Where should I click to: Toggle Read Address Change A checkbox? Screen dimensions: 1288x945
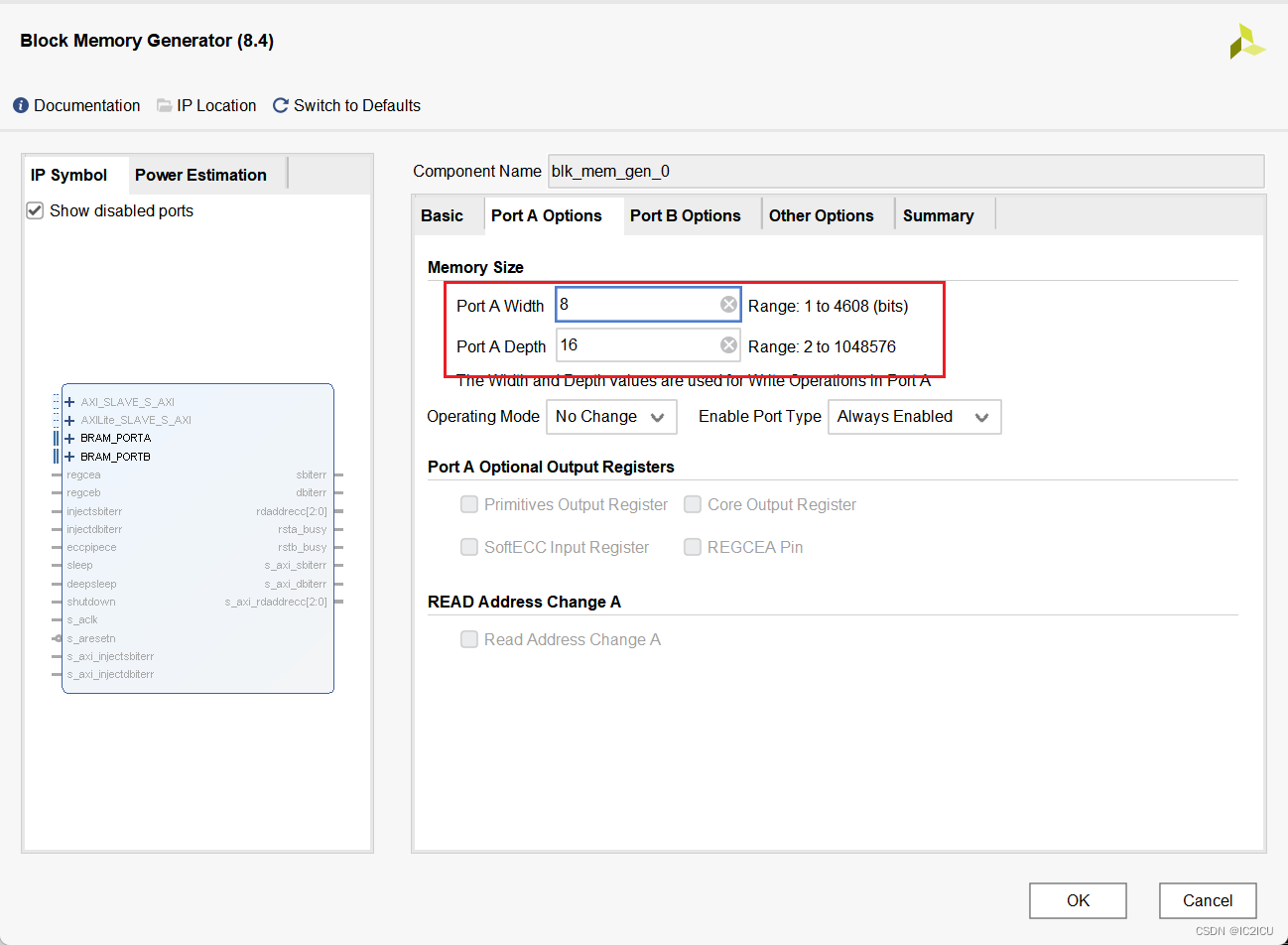pos(469,639)
